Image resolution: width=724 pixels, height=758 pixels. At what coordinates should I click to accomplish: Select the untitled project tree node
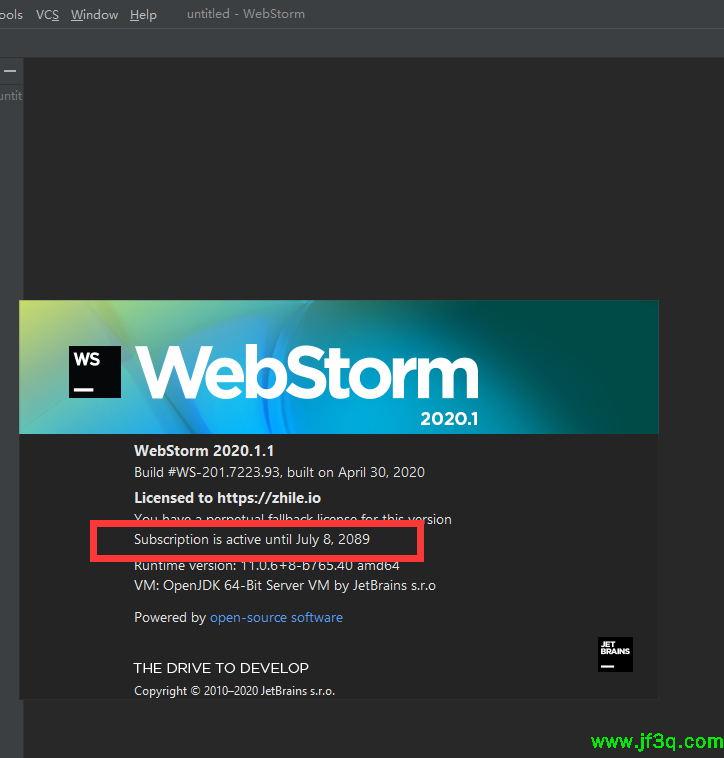(x=10, y=96)
